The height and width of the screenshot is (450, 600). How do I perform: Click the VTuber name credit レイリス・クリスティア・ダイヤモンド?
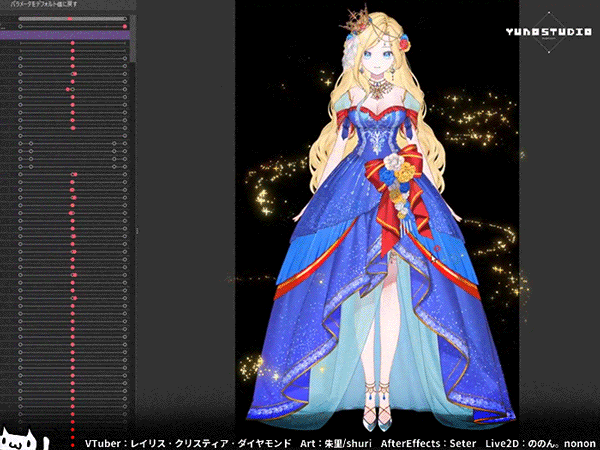click(187, 441)
